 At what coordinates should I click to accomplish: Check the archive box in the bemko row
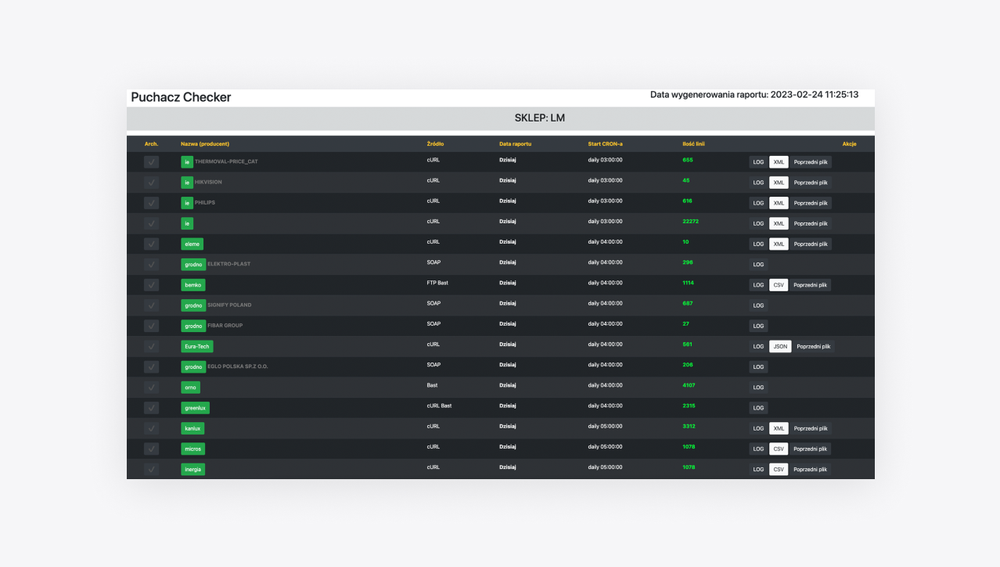pyautogui.click(x=151, y=285)
